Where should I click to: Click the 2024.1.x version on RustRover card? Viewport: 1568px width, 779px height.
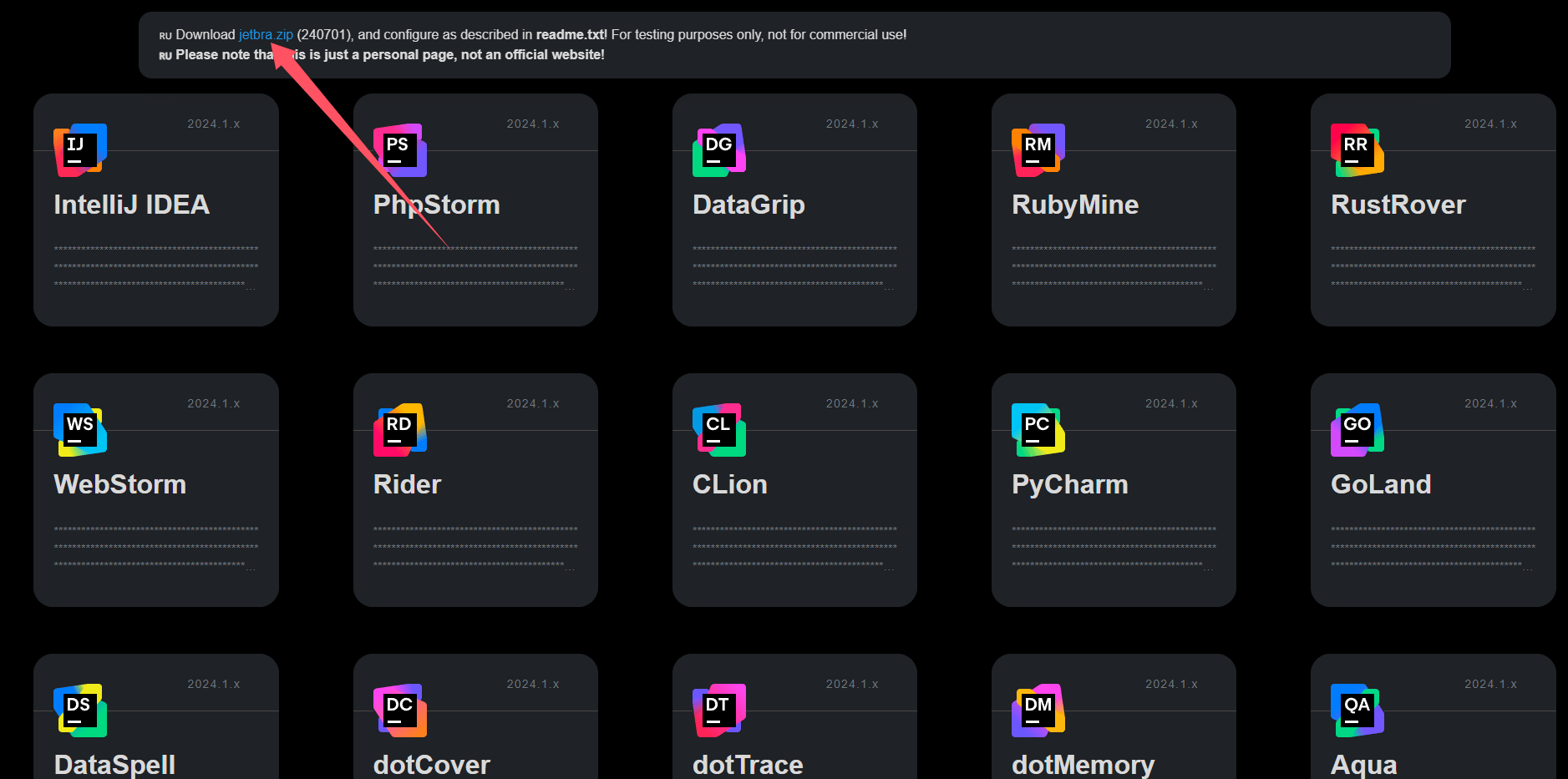(x=1491, y=124)
